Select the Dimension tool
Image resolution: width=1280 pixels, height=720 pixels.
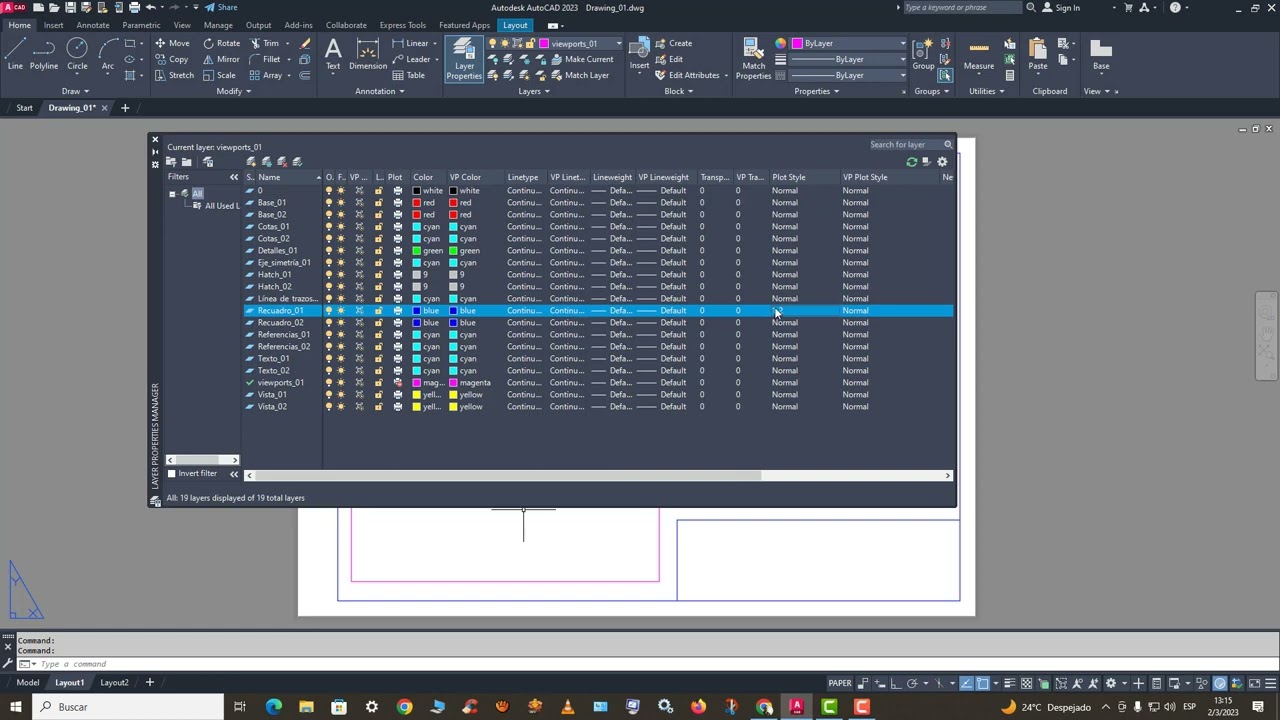(368, 55)
